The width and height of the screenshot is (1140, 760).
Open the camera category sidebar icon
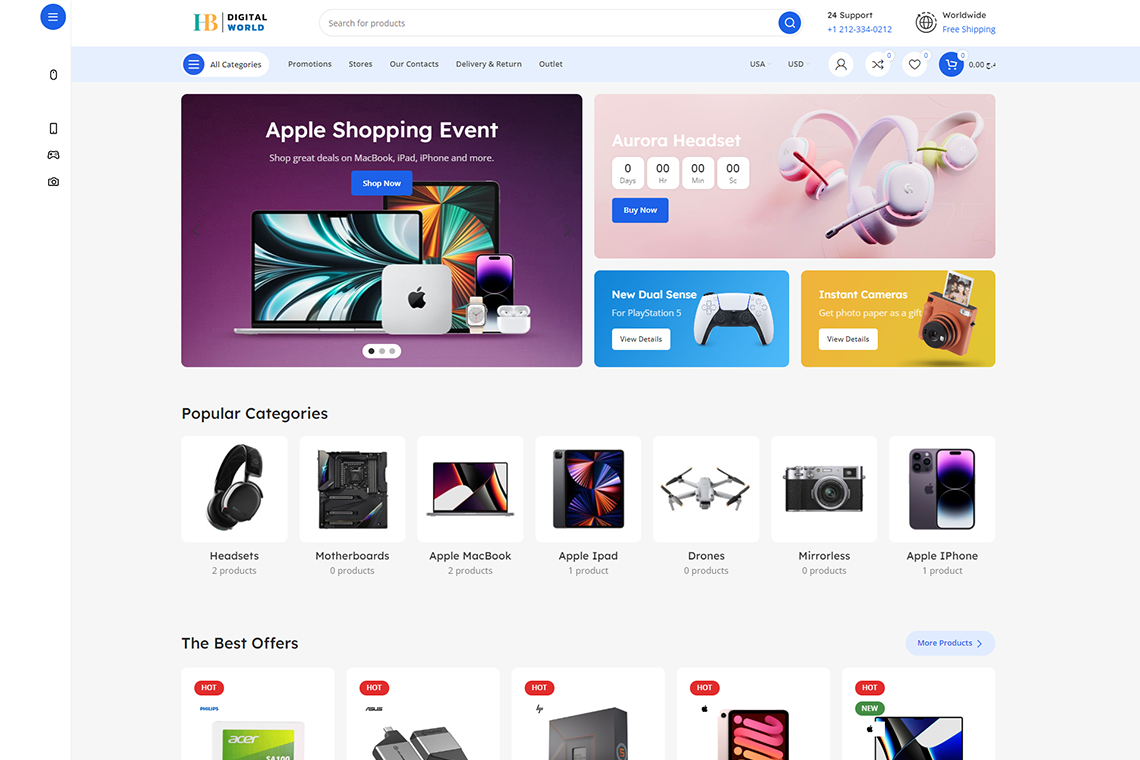(x=53, y=182)
